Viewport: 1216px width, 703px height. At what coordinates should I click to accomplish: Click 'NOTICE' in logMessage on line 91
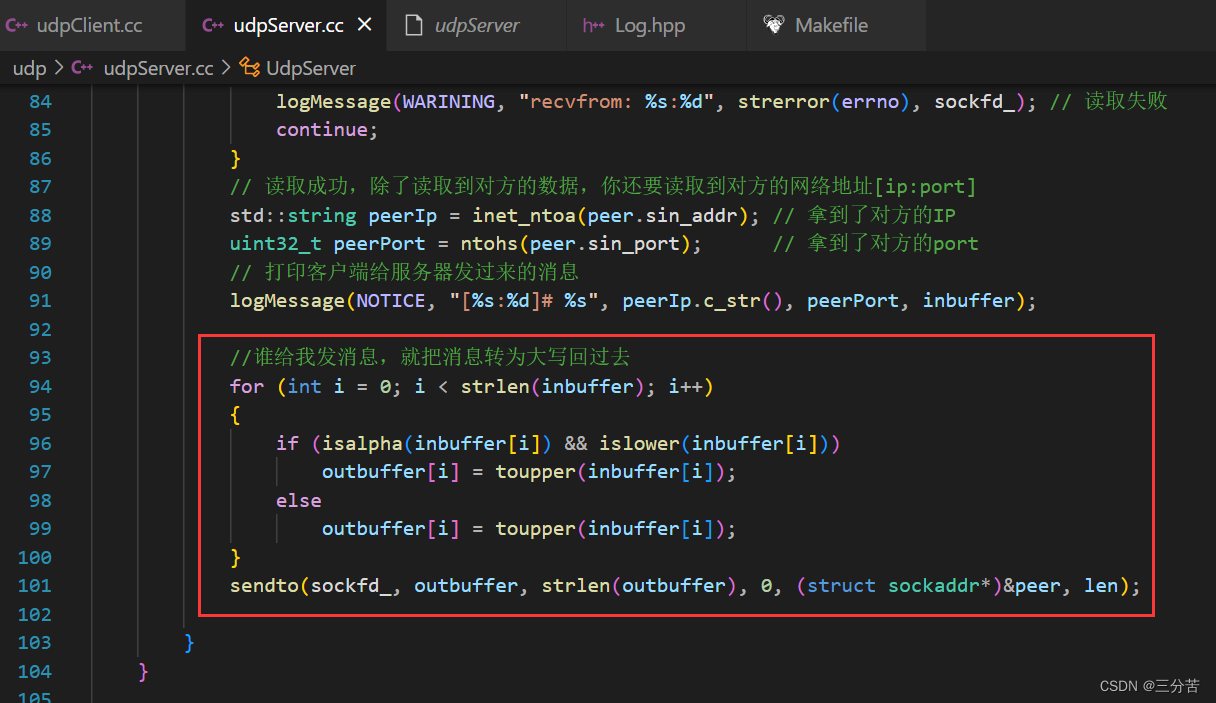tap(391, 300)
